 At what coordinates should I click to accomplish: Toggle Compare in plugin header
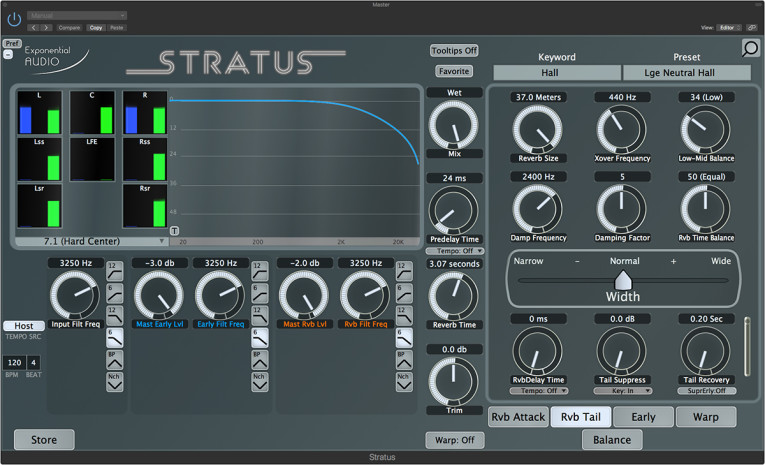tap(69, 28)
